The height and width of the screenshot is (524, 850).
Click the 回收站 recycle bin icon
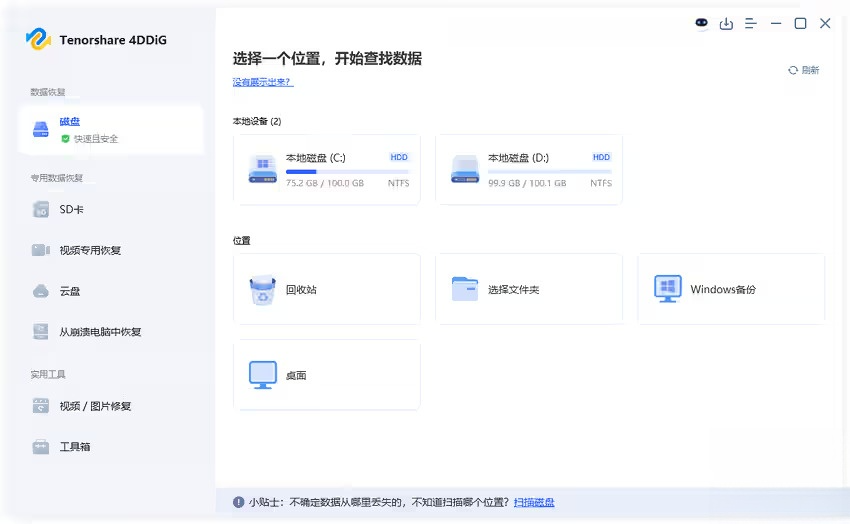(x=262, y=290)
